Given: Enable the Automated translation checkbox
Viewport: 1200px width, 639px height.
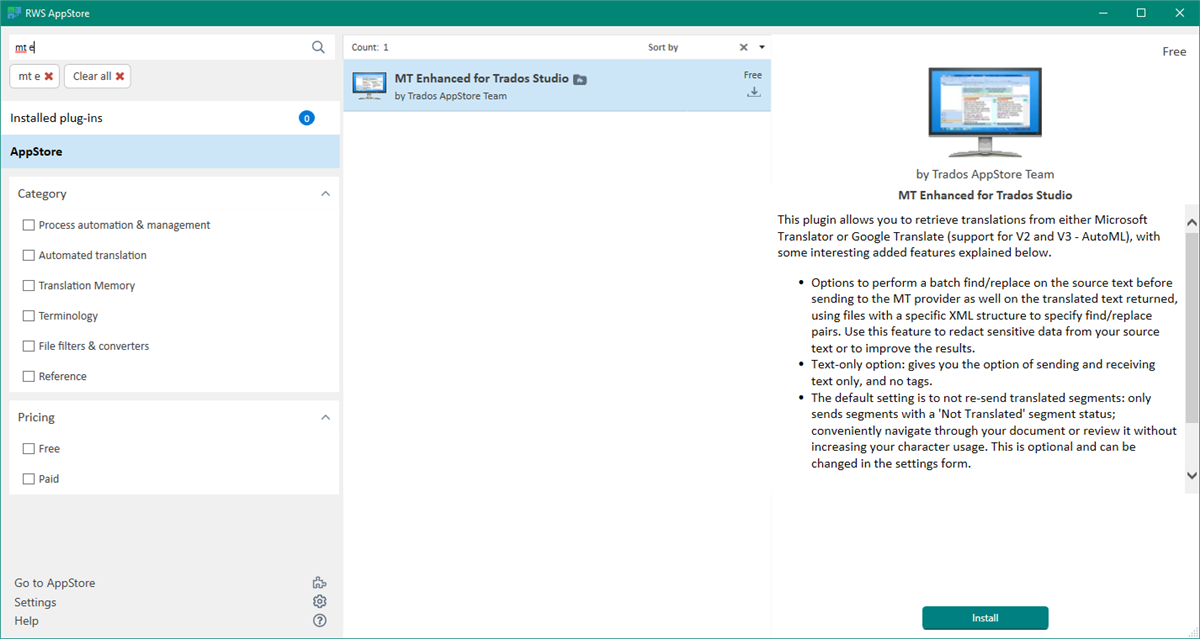Looking at the screenshot, I should [x=29, y=256].
